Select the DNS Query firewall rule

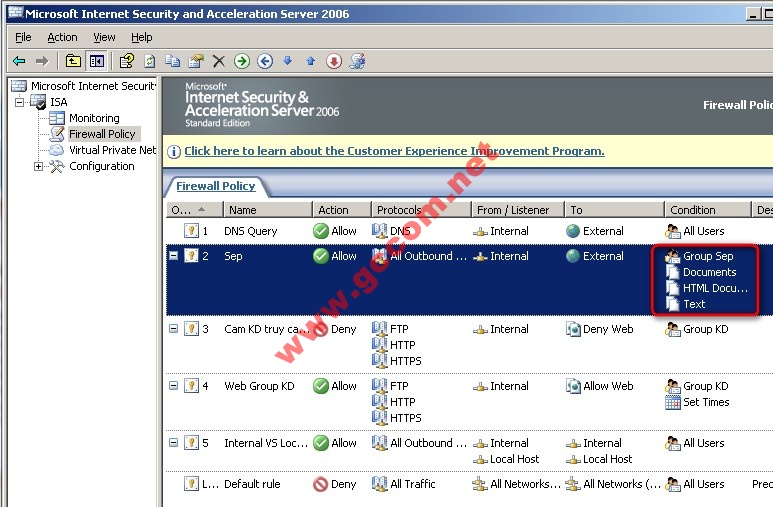(x=251, y=231)
